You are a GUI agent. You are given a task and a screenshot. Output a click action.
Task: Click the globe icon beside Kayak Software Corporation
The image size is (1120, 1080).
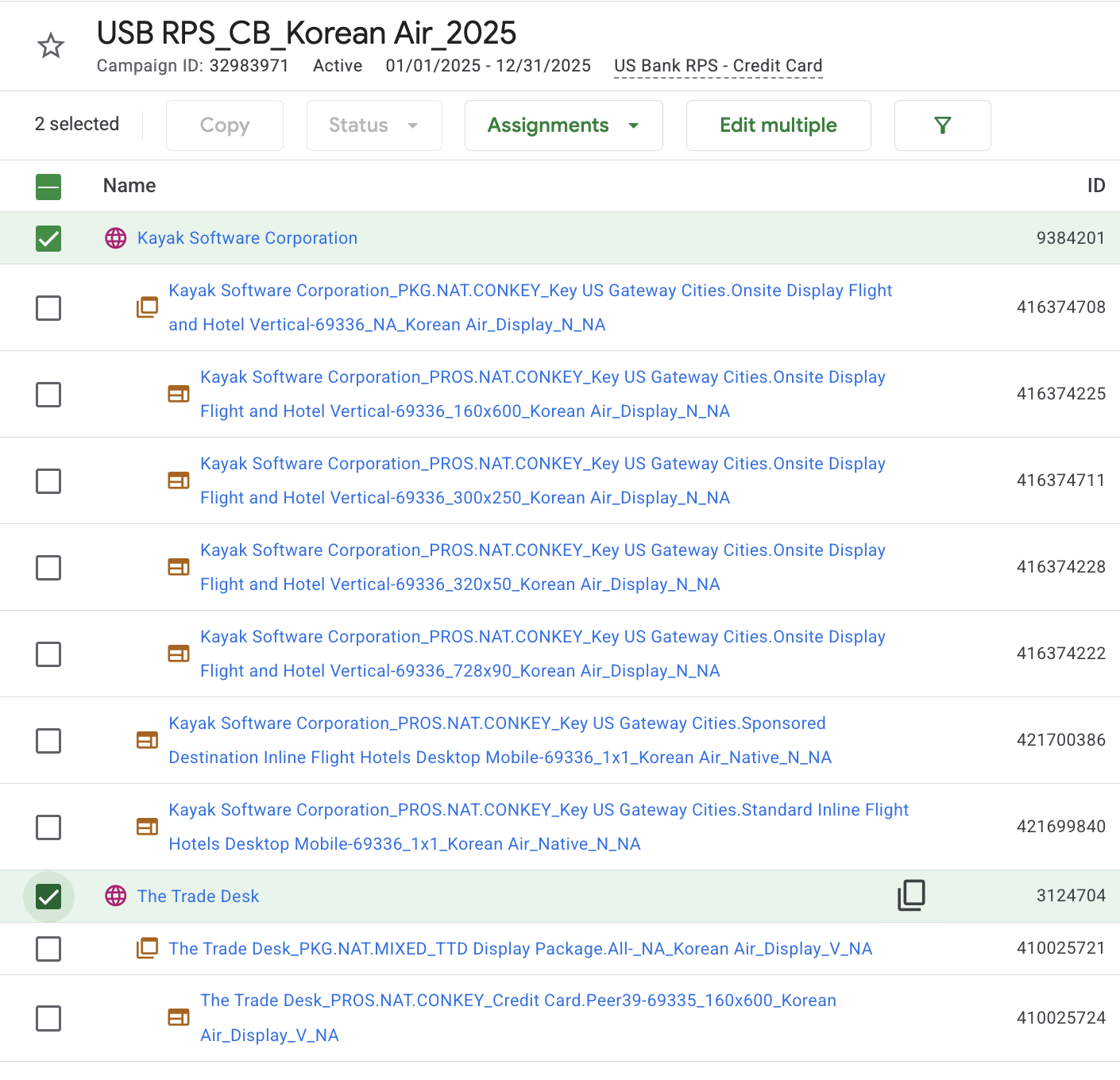pos(116,238)
